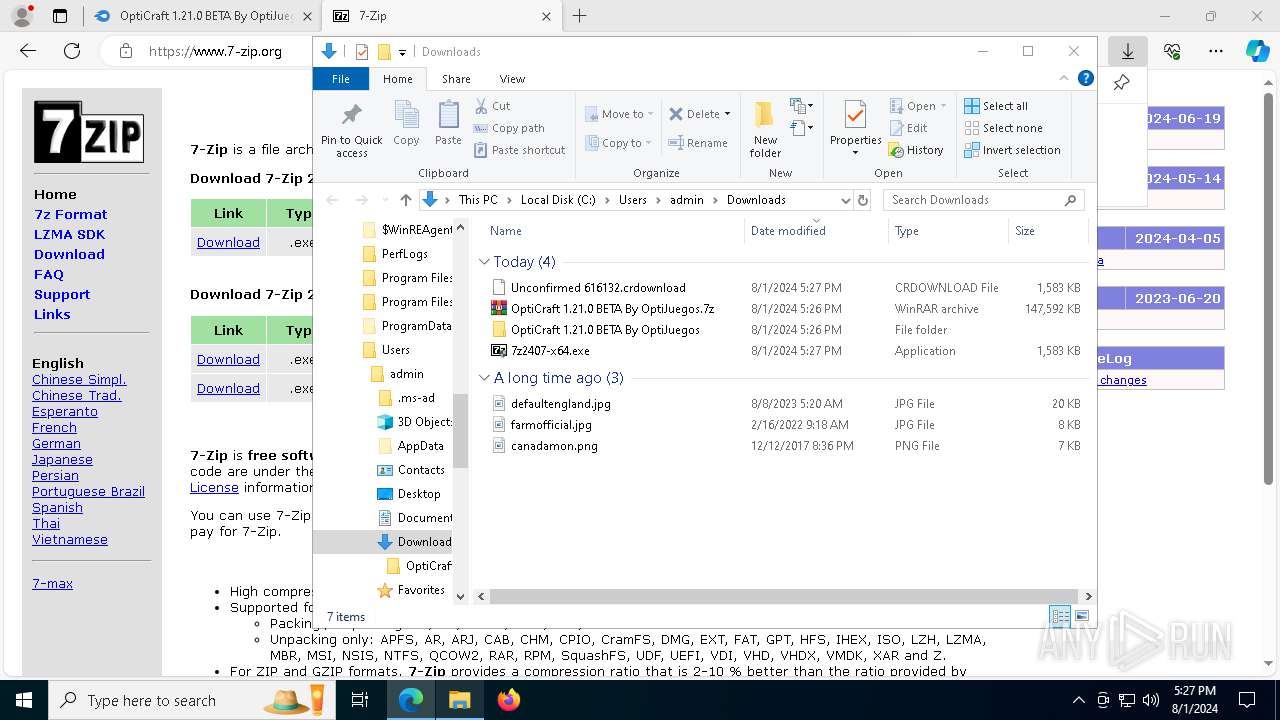Select the Home ribbon tab
Viewport: 1280px width, 720px height.
pyautogui.click(x=397, y=79)
